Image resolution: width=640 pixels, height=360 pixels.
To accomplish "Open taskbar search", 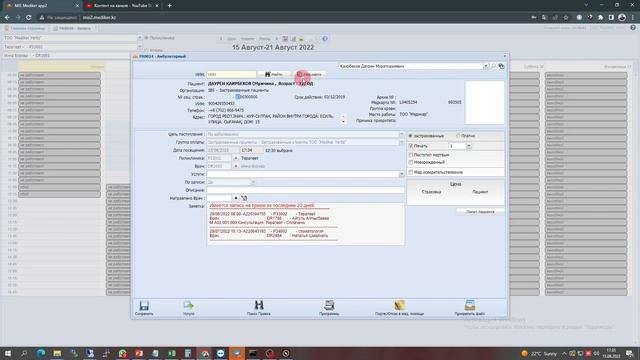I will click(24, 353).
